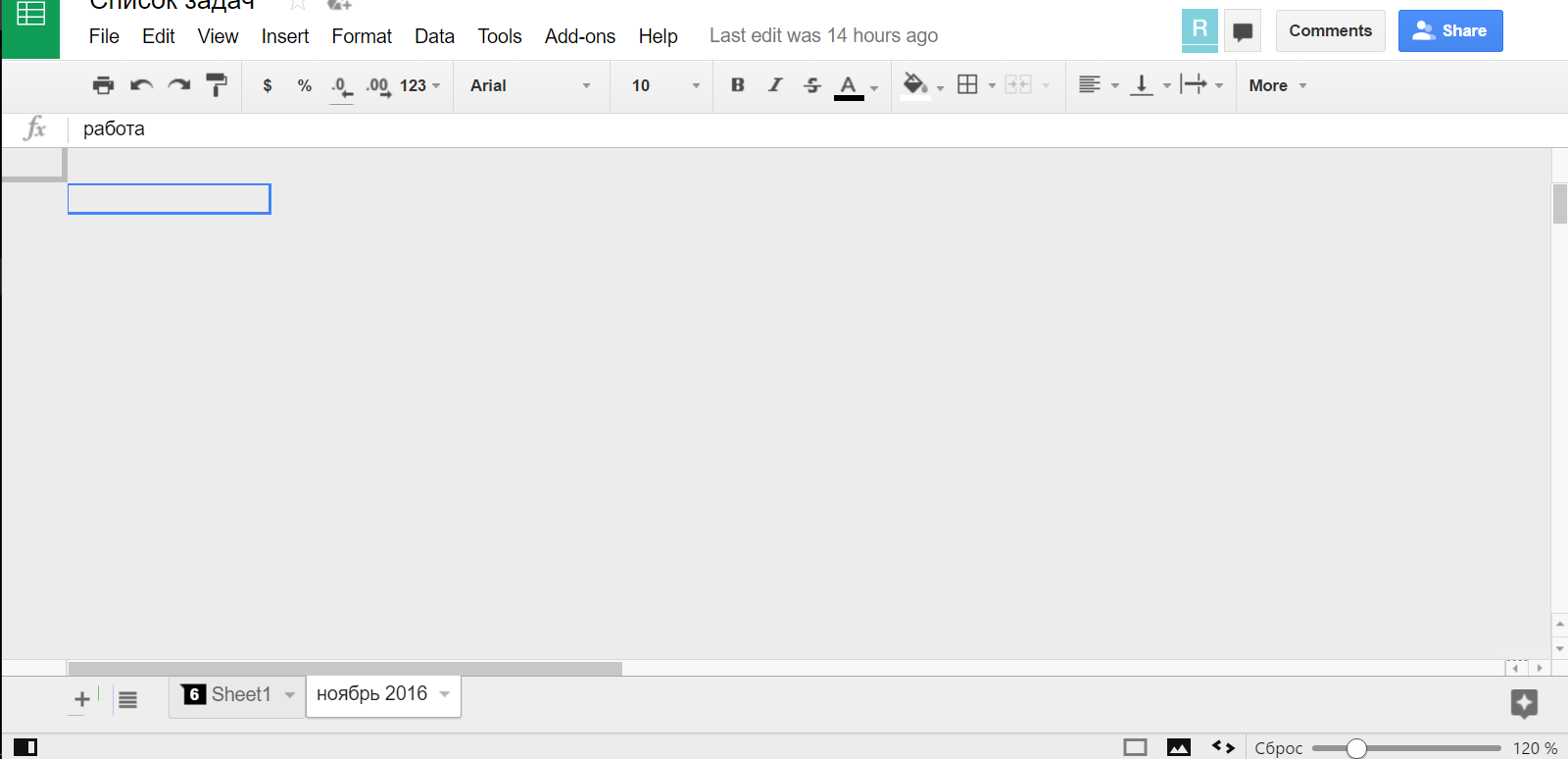Screen dimensions: 1568x759
Task: Expand the Sheet1 tab dropdown arrow
Action: [290, 694]
